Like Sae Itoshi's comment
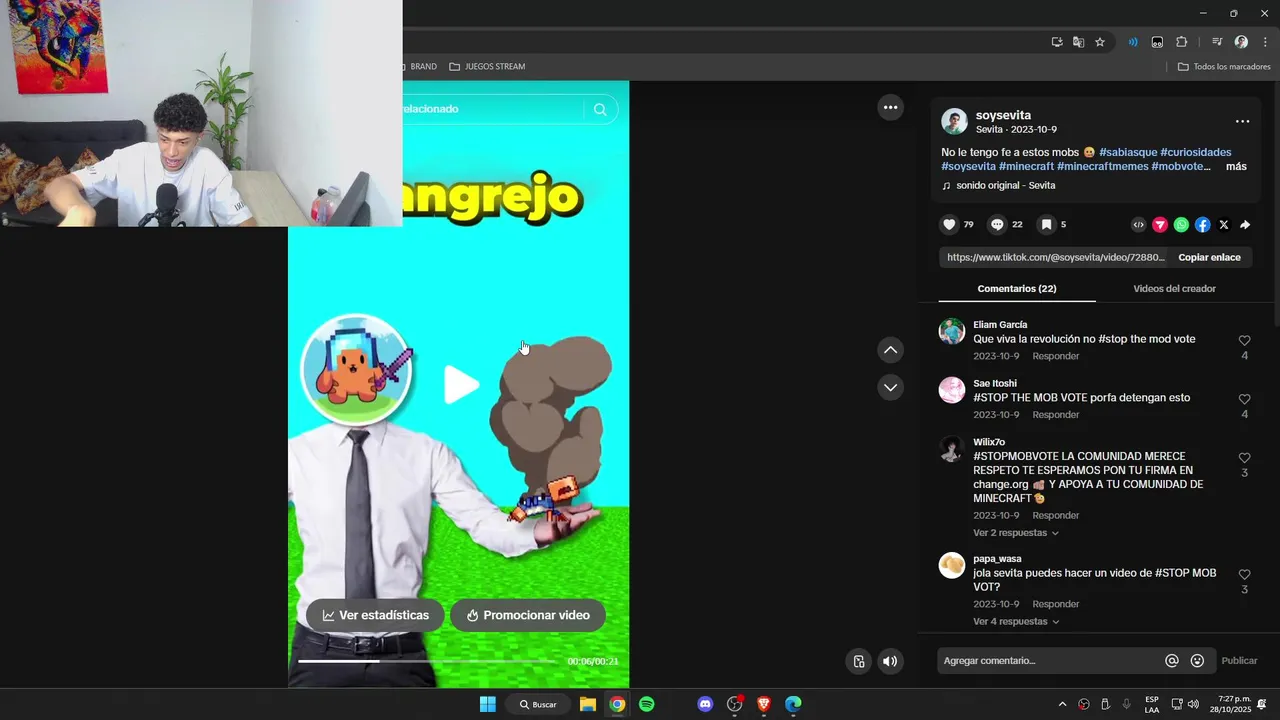 click(x=1244, y=399)
